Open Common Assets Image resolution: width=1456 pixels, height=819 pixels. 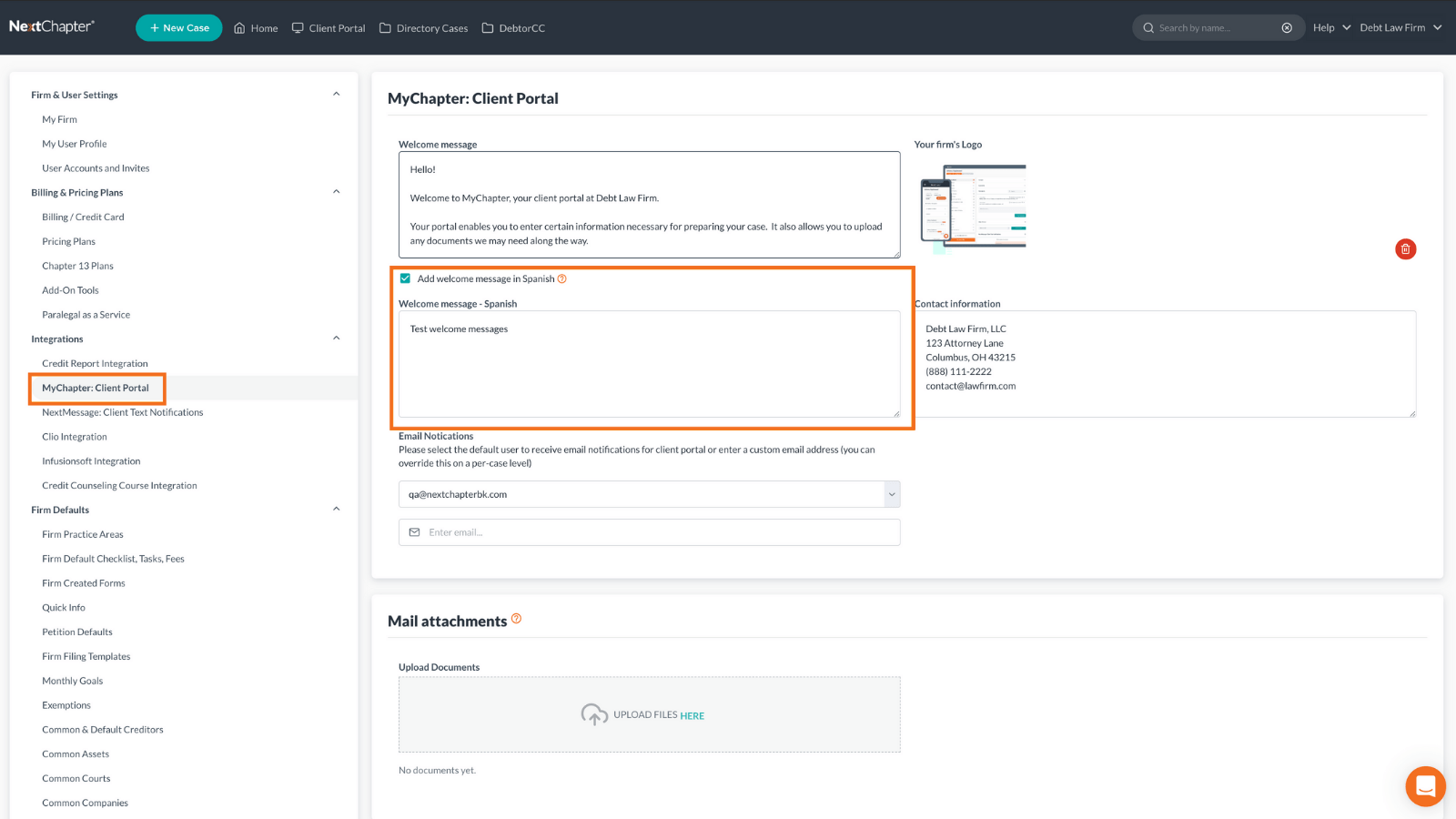click(76, 754)
